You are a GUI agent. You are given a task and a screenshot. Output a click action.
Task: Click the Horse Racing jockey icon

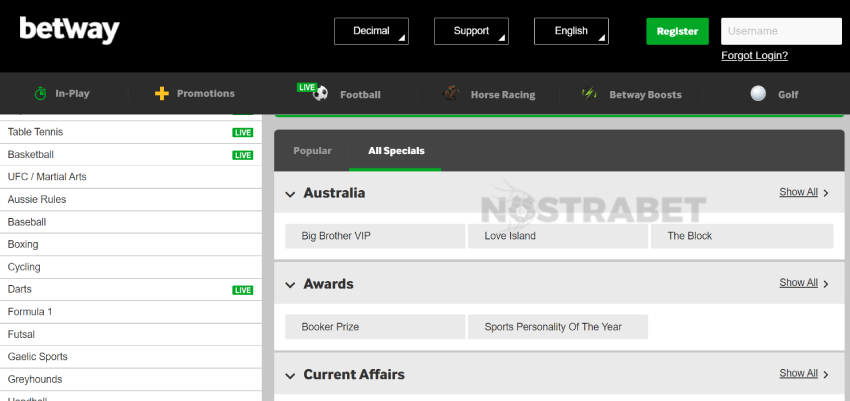click(450, 94)
